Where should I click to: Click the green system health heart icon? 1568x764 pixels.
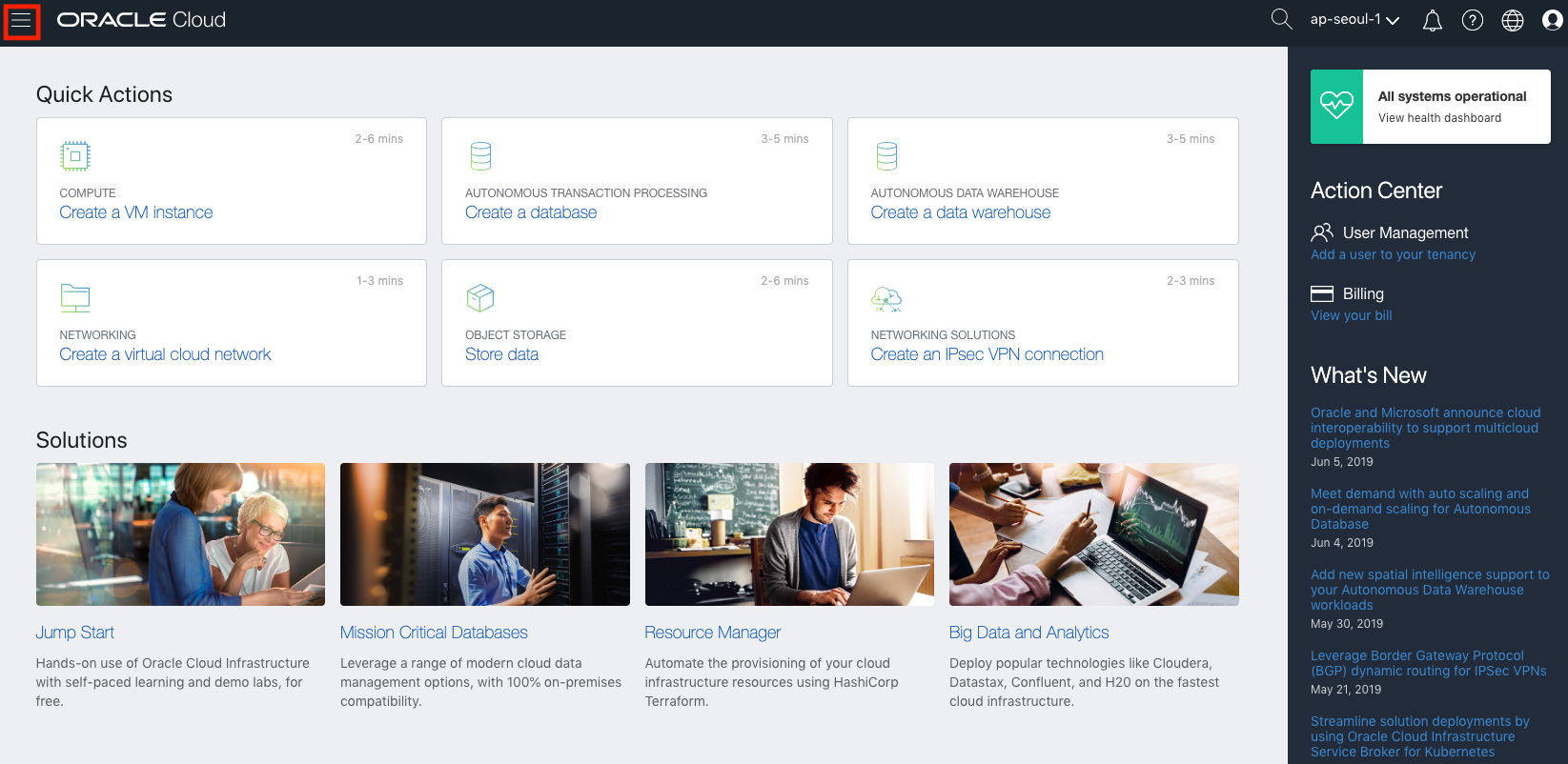click(x=1336, y=107)
